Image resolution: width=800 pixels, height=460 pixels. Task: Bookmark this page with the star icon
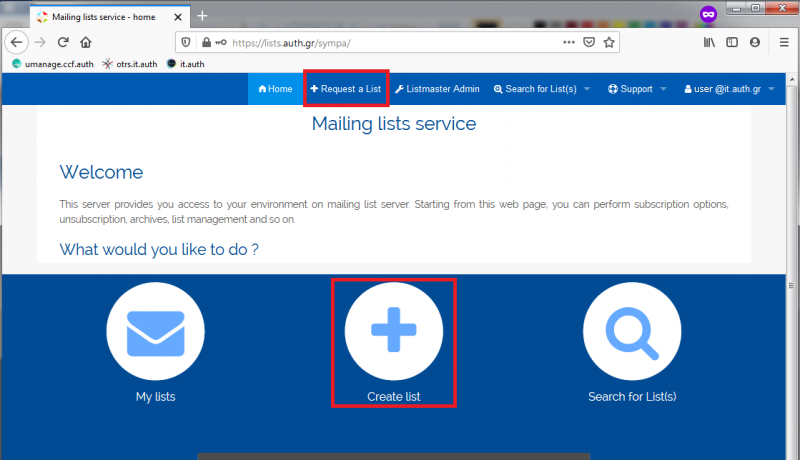coord(609,42)
